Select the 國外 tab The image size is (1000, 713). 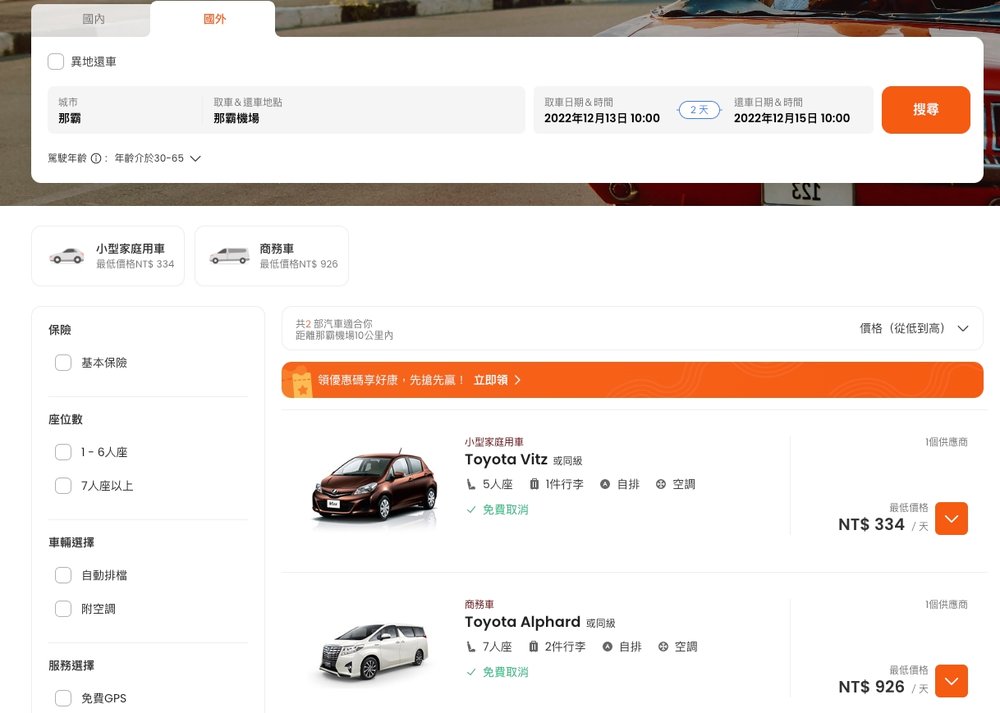click(x=213, y=17)
